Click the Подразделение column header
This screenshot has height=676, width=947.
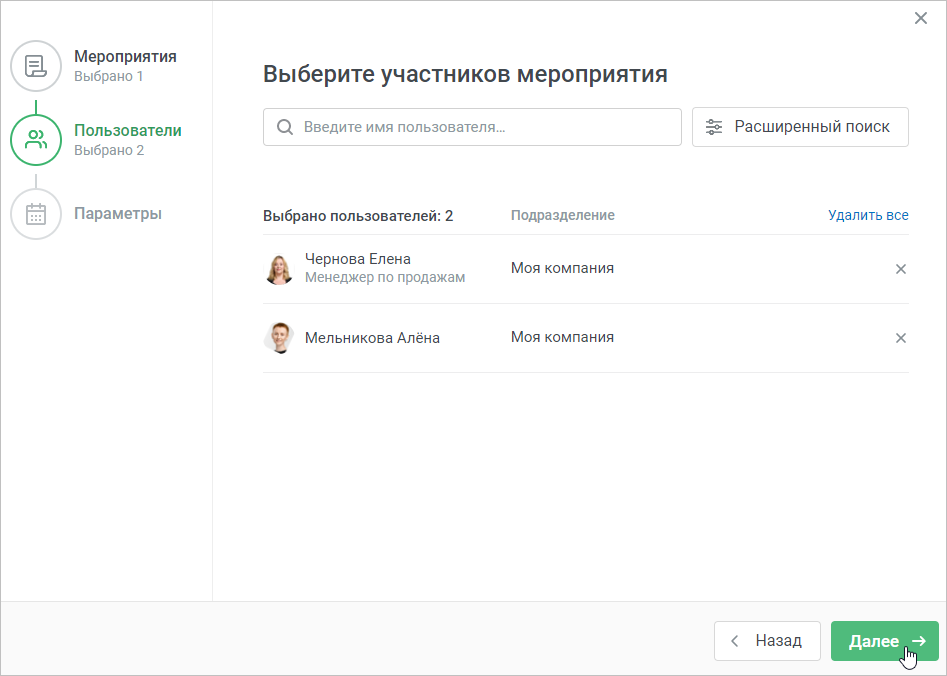563,216
